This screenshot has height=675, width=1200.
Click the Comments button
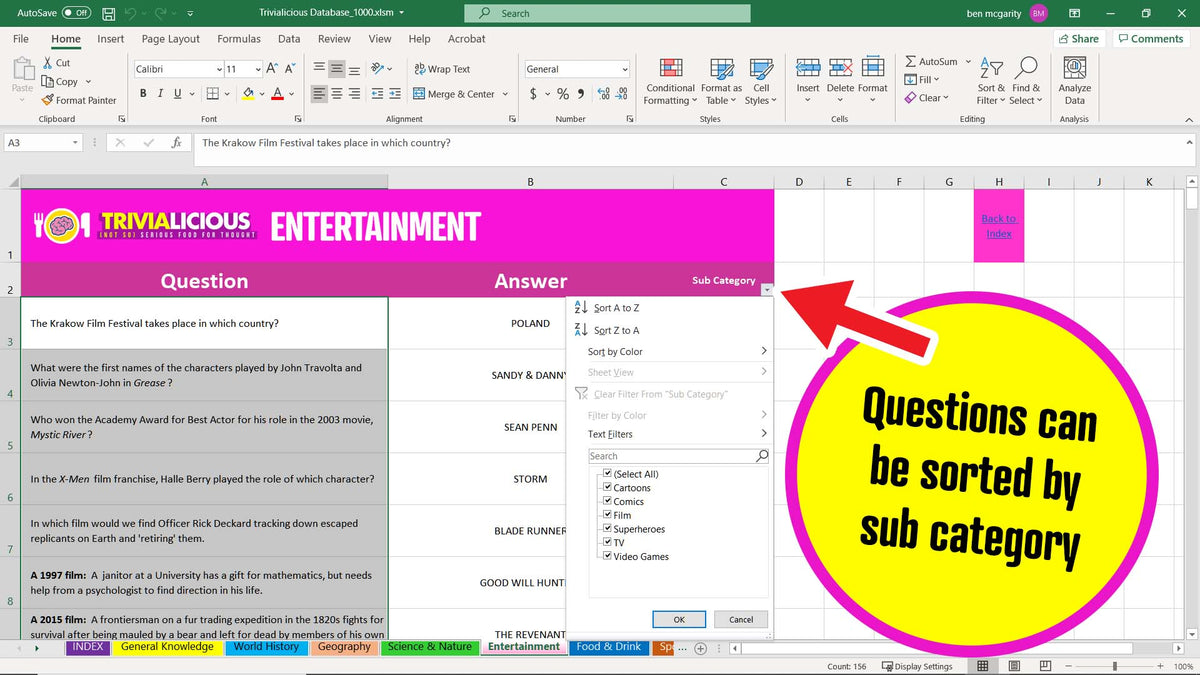tap(1150, 39)
